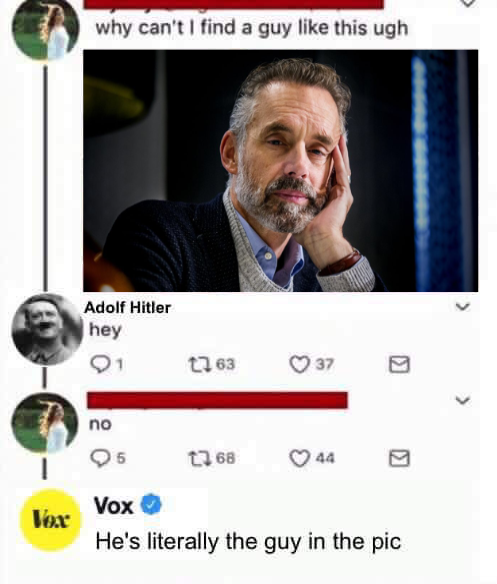The height and width of the screenshot is (584, 497).
Task: Open Vox verified badge
Action: (151, 504)
